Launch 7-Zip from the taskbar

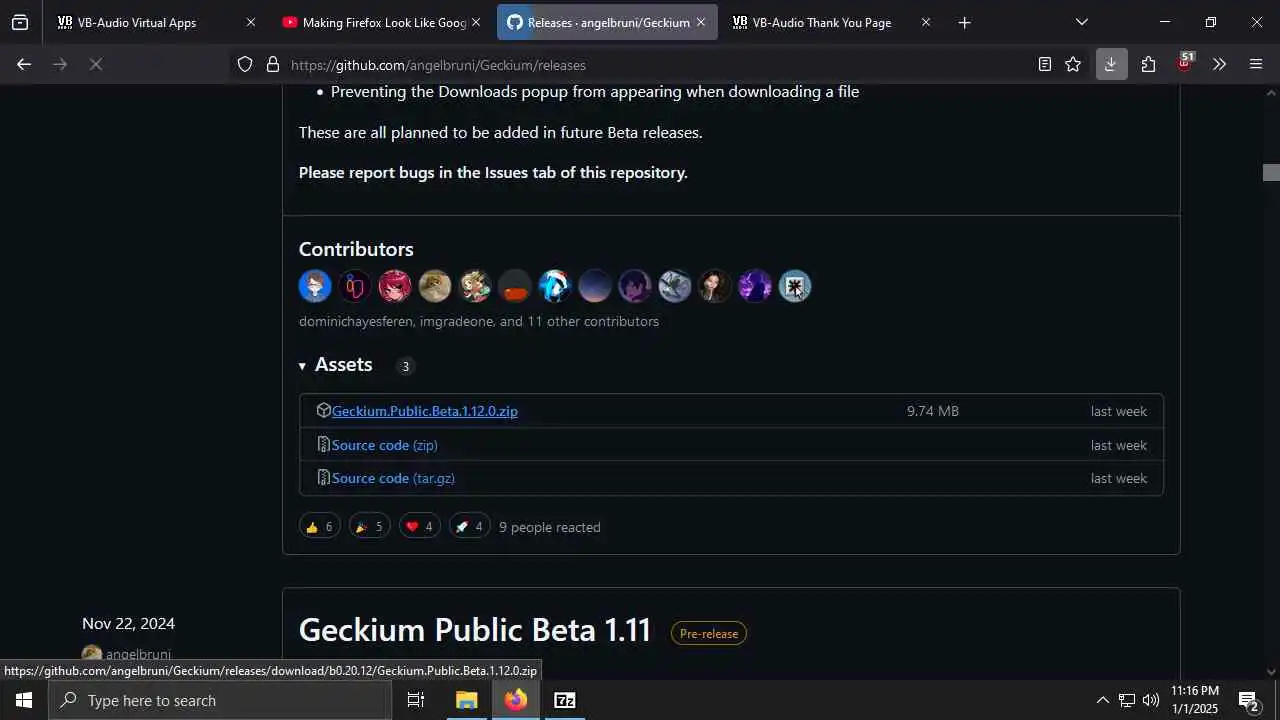(x=565, y=700)
